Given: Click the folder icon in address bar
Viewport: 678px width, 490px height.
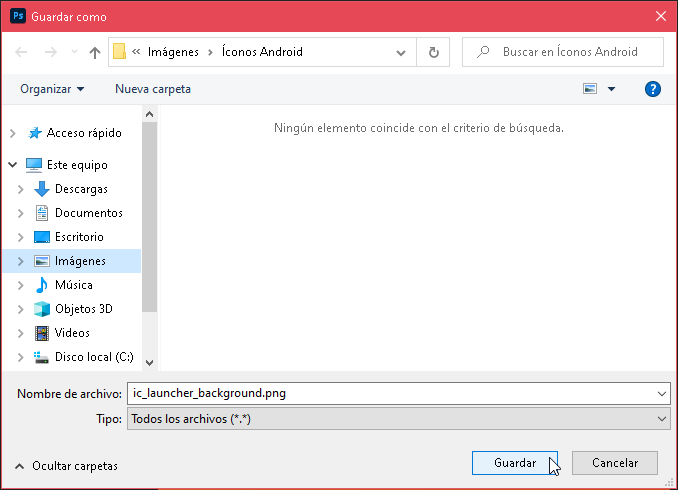Looking at the screenshot, I should pyautogui.click(x=119, y=52).
